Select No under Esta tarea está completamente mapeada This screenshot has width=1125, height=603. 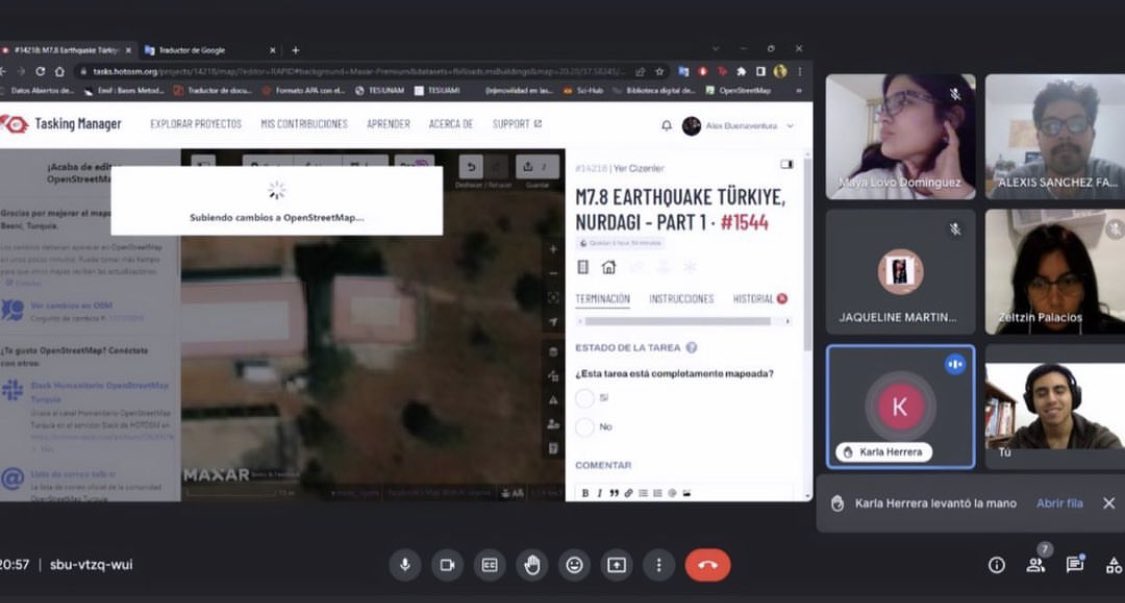coord(583,424)
